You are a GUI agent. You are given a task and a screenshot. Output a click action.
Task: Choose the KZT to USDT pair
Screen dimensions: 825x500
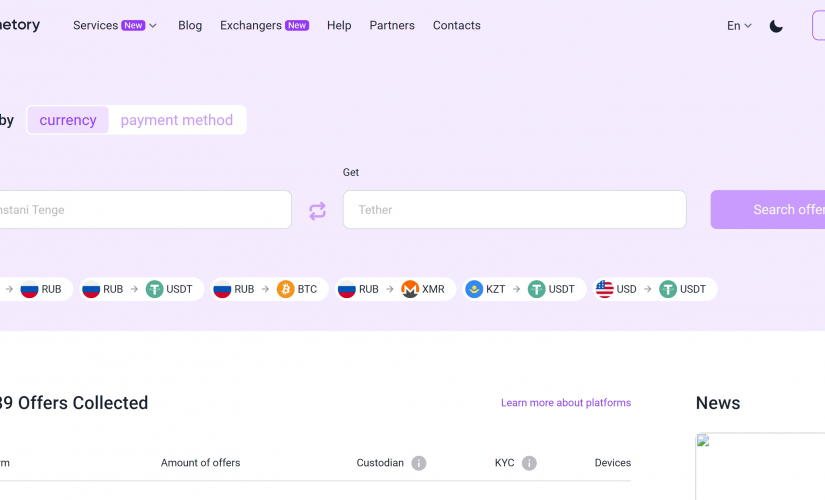tap(524, 289)
